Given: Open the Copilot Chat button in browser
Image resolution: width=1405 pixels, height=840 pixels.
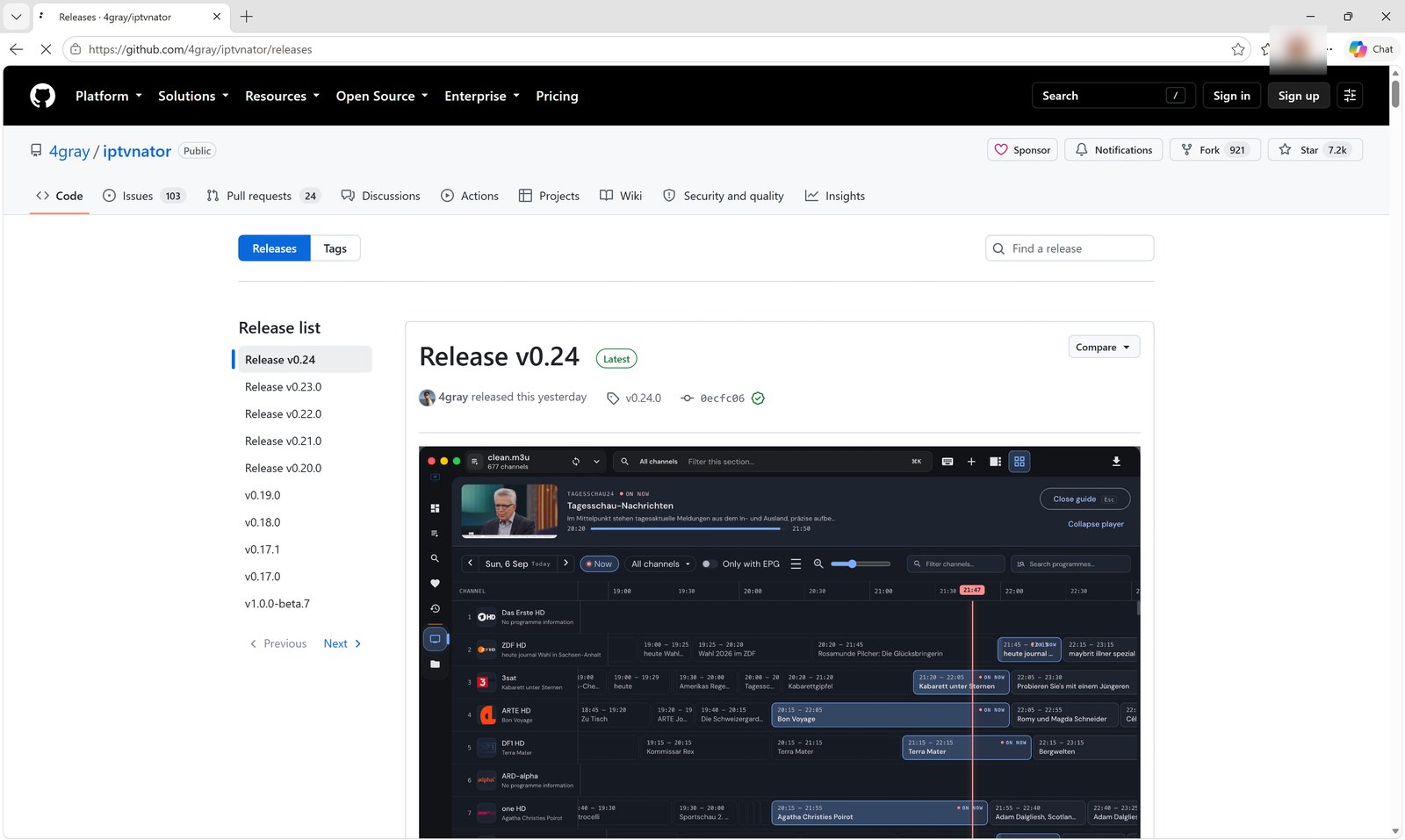Looking at the screenshot, I should click(1372, 49).
